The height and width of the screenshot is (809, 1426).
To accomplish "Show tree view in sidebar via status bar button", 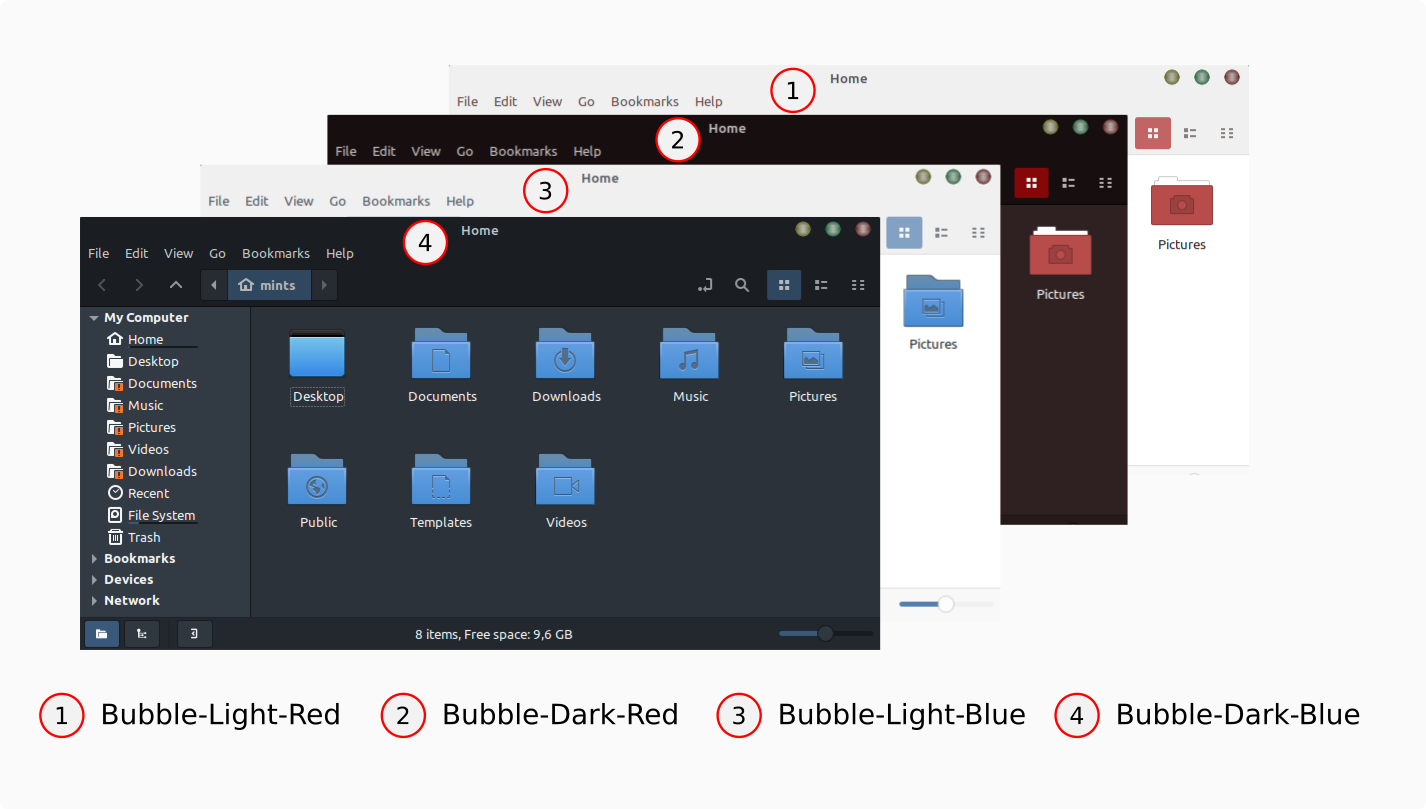I will tap(142, 633).
